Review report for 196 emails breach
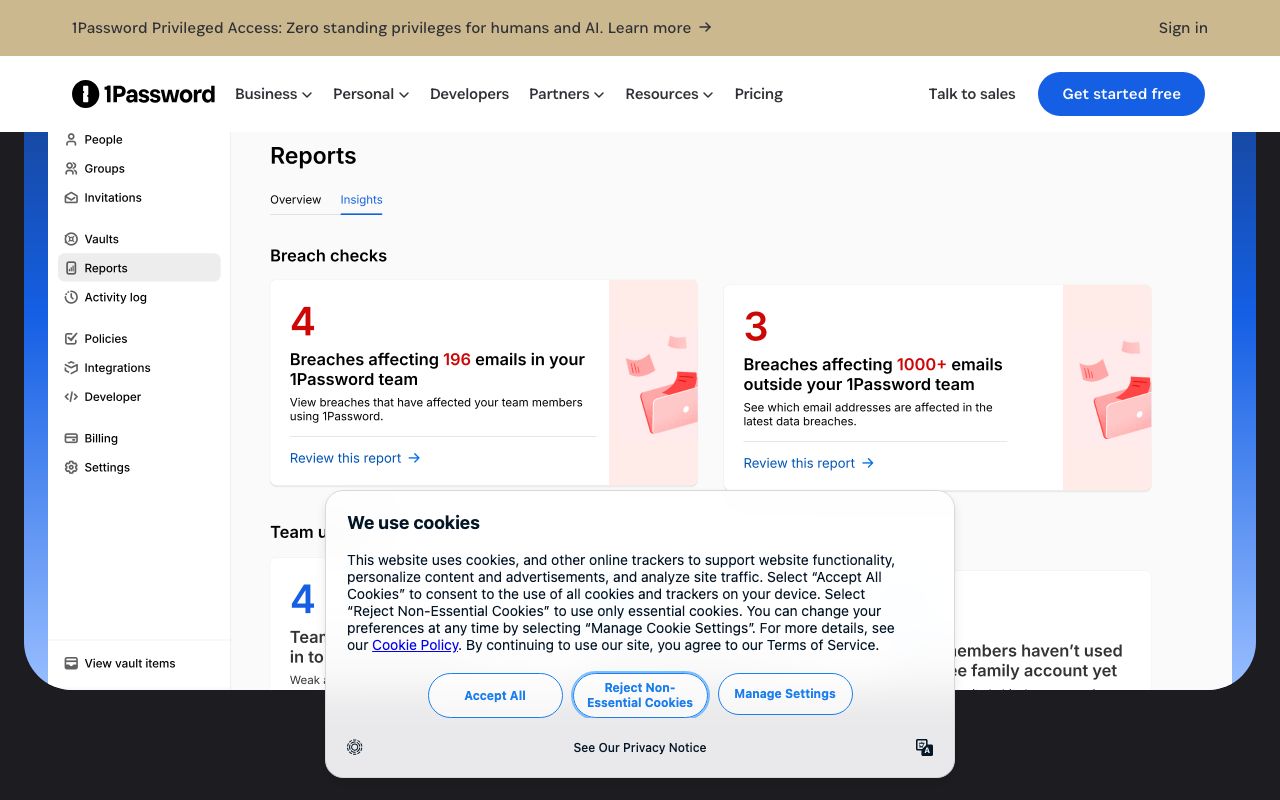Image resolution: width=1280 pixels, height=800 pixels. [x=355, y=458]
